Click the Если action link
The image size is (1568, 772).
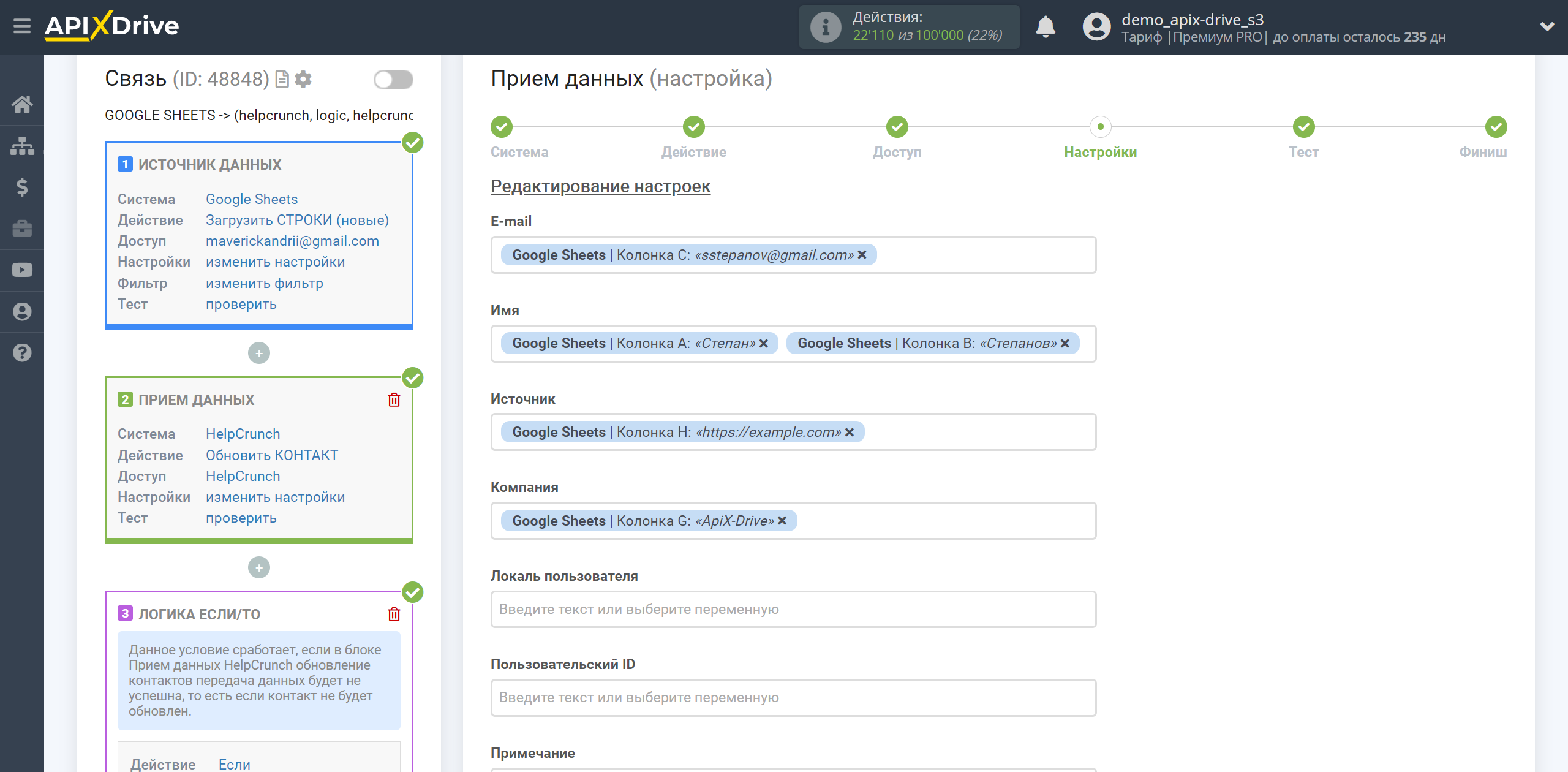coord(235,764)
